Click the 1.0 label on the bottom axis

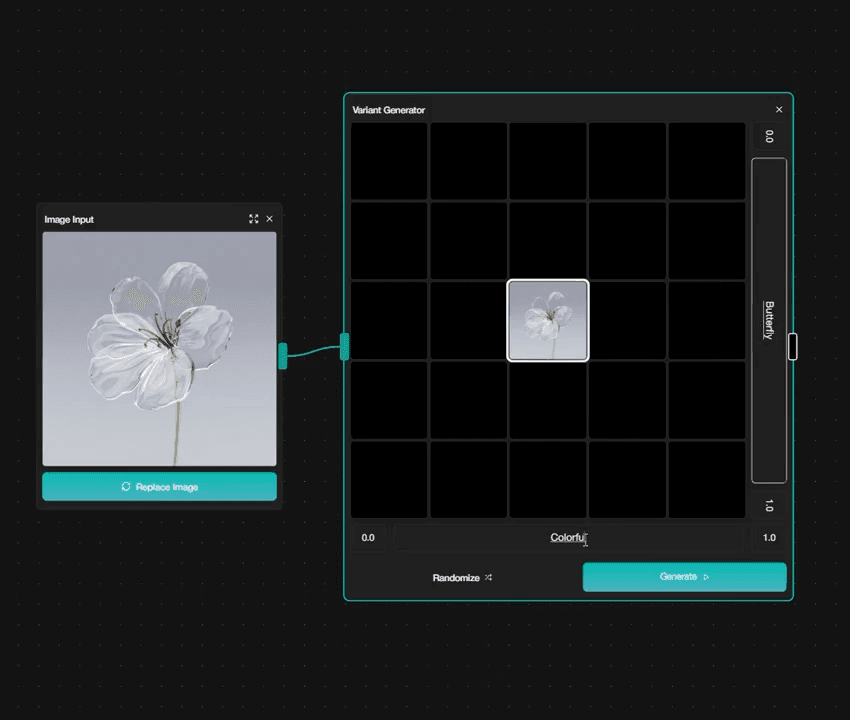click(x=769, y=537)
